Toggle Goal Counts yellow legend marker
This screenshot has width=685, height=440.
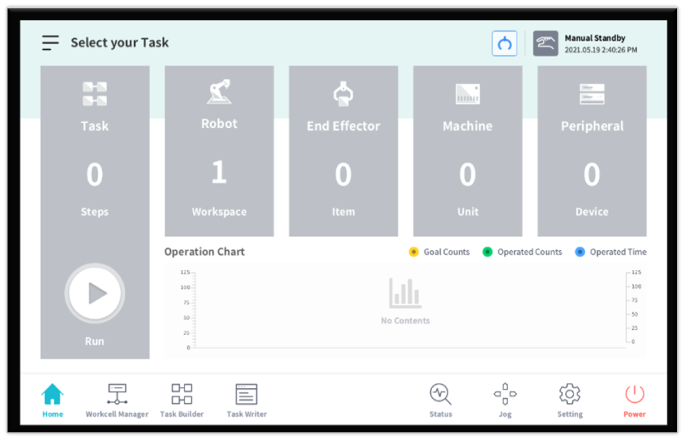(414, 252)
